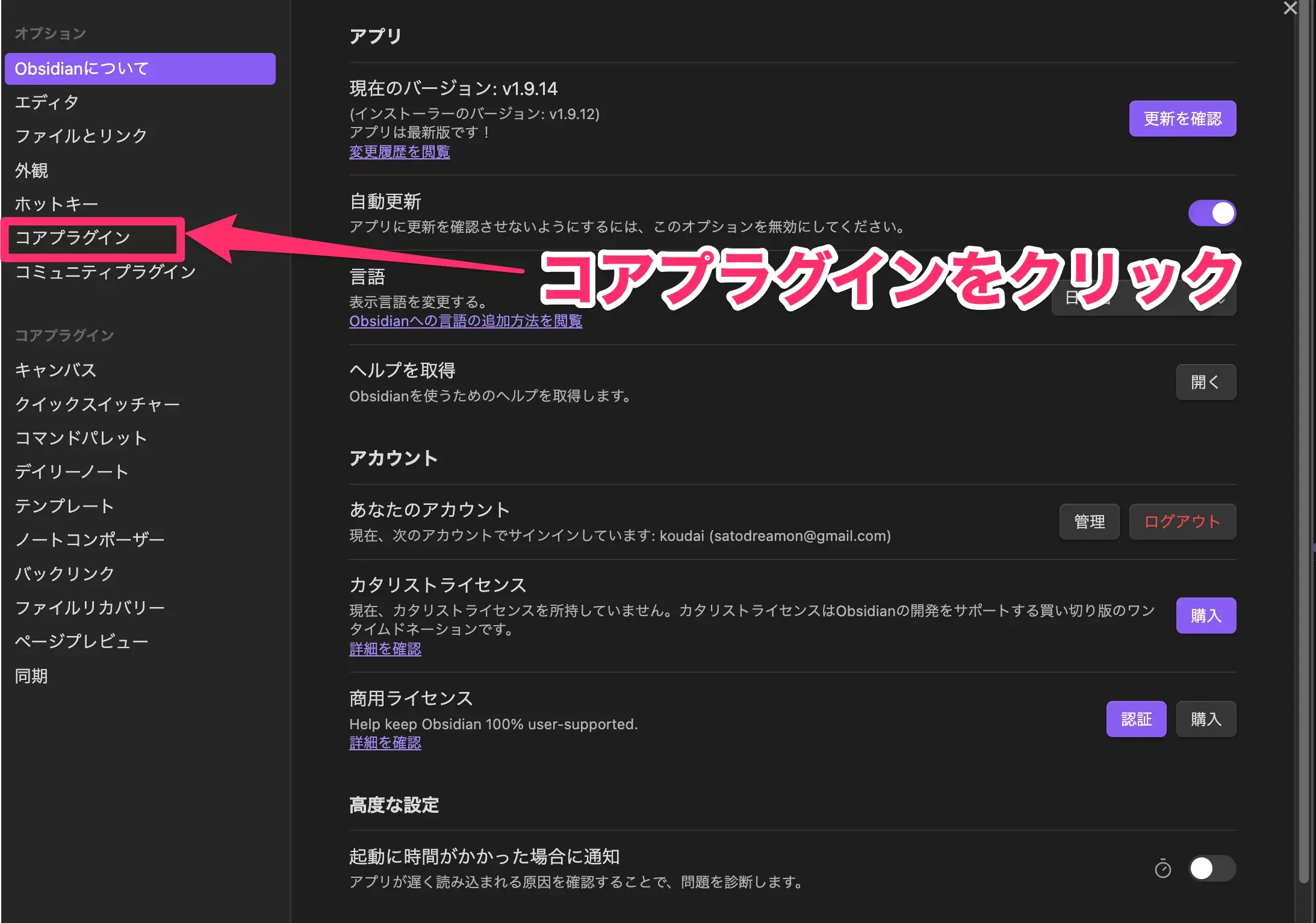
Task: Select the Obsidianについて settings tab
Action: (140, 69)
